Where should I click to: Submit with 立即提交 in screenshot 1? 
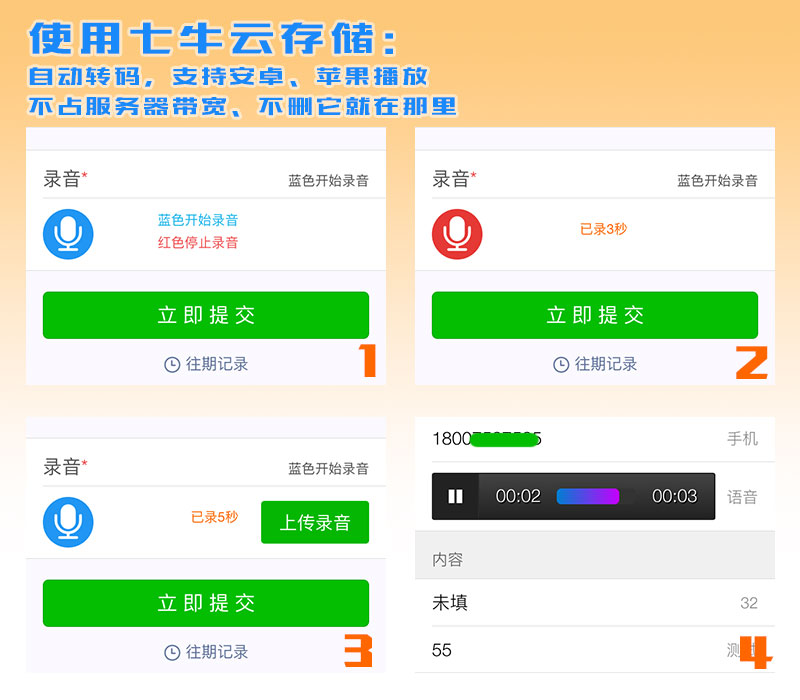pyautogui.click(x=206, y=315)
